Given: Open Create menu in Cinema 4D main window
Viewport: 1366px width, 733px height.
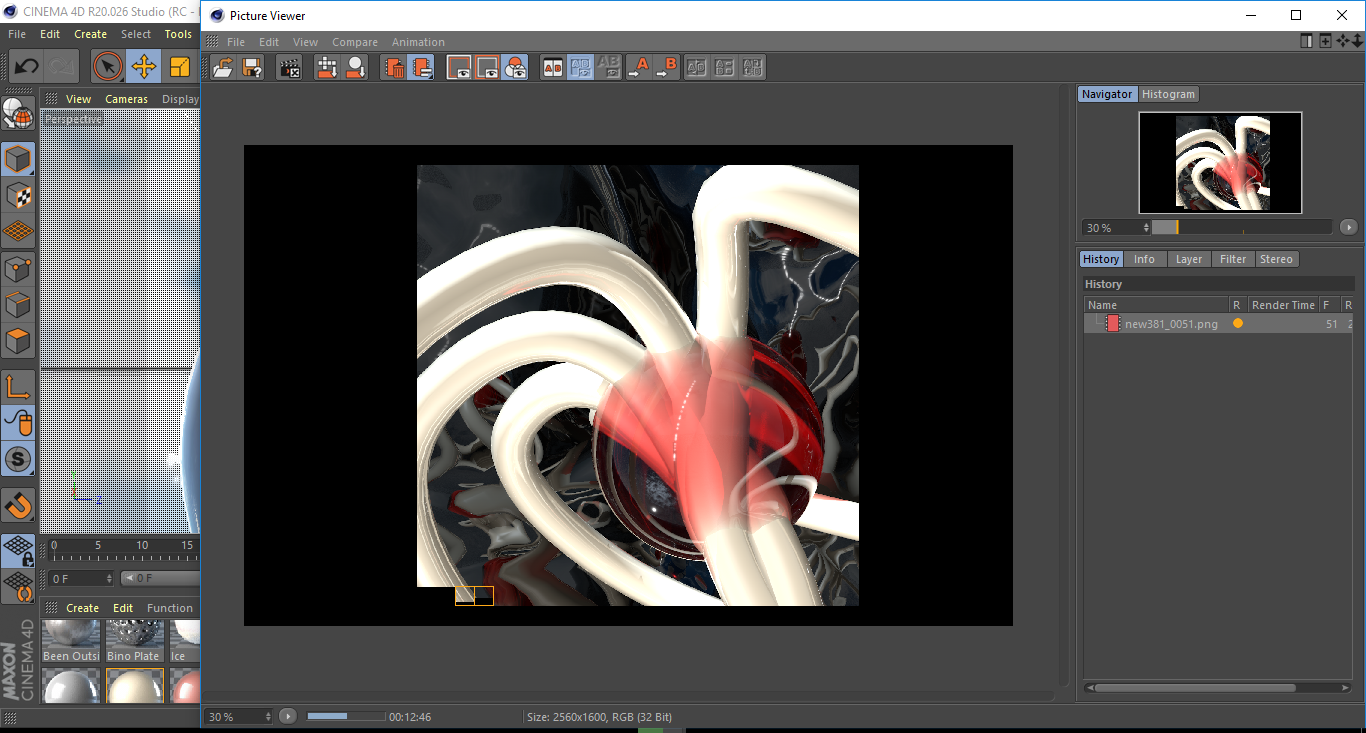Looking at the screenshot, I should (90, 34).
